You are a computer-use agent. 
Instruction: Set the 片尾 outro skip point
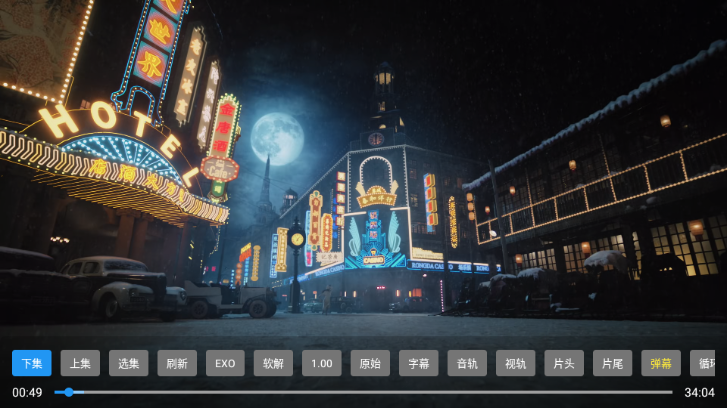point(612,363)
